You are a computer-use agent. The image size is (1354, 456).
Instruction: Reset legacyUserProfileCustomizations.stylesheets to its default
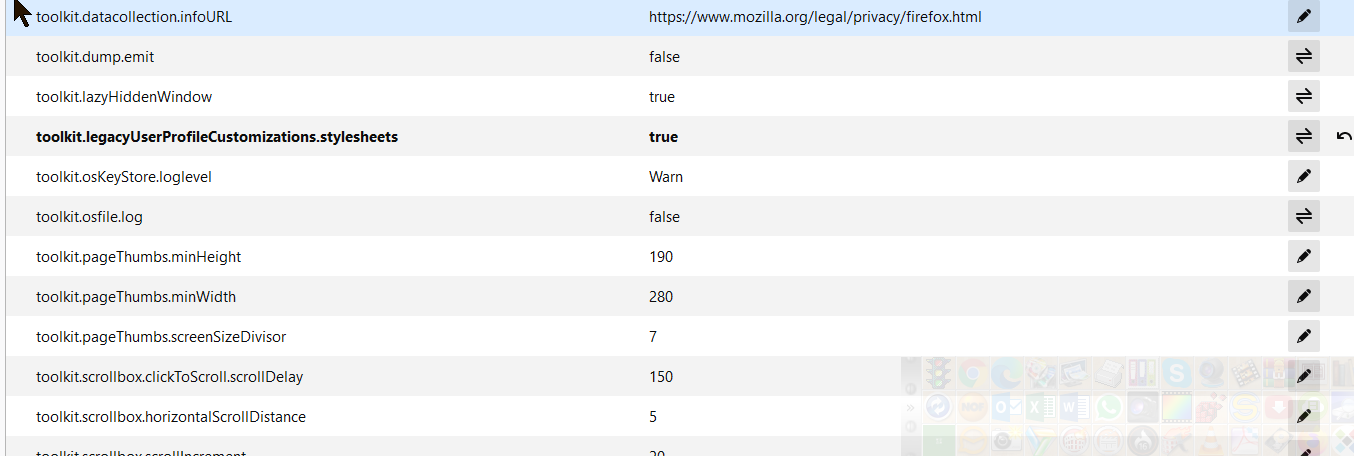pos(1344,137)
